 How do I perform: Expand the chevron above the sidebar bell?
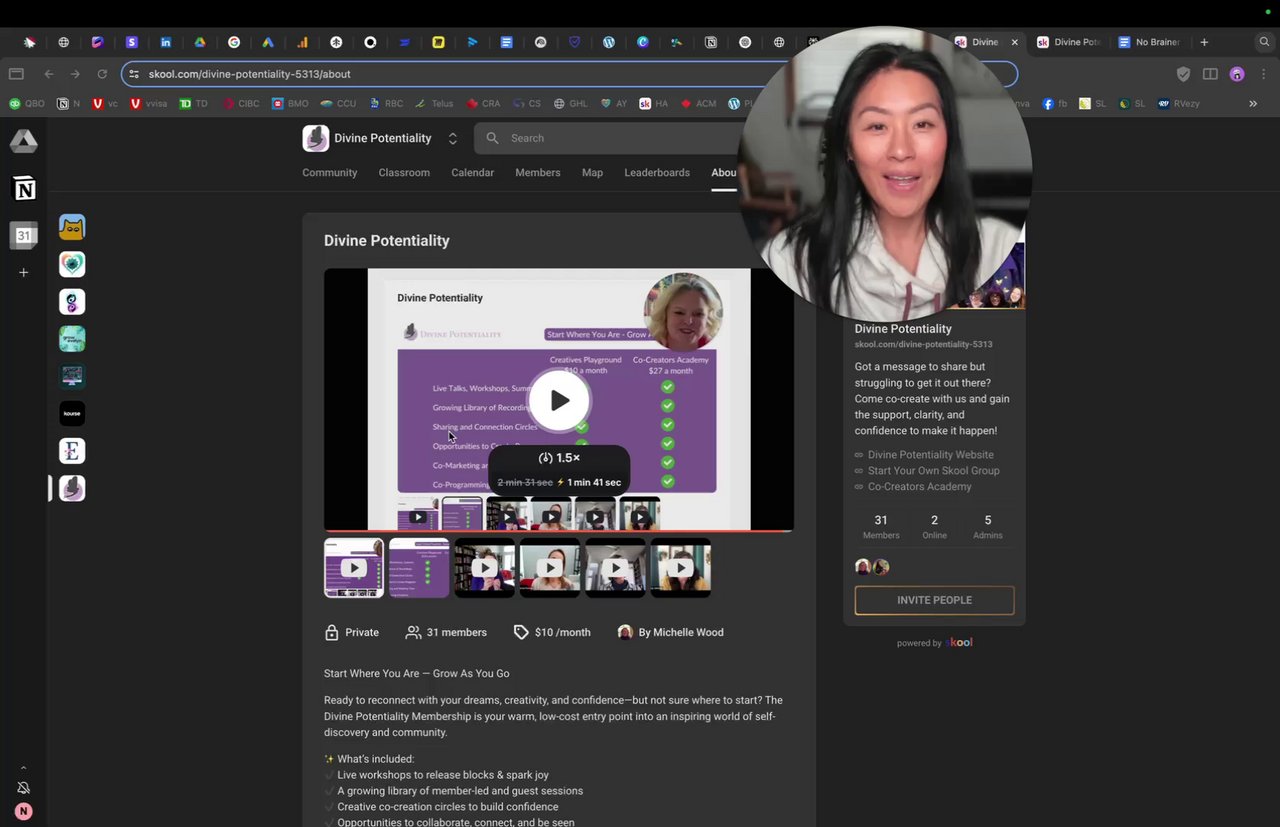tap(24, 768)
